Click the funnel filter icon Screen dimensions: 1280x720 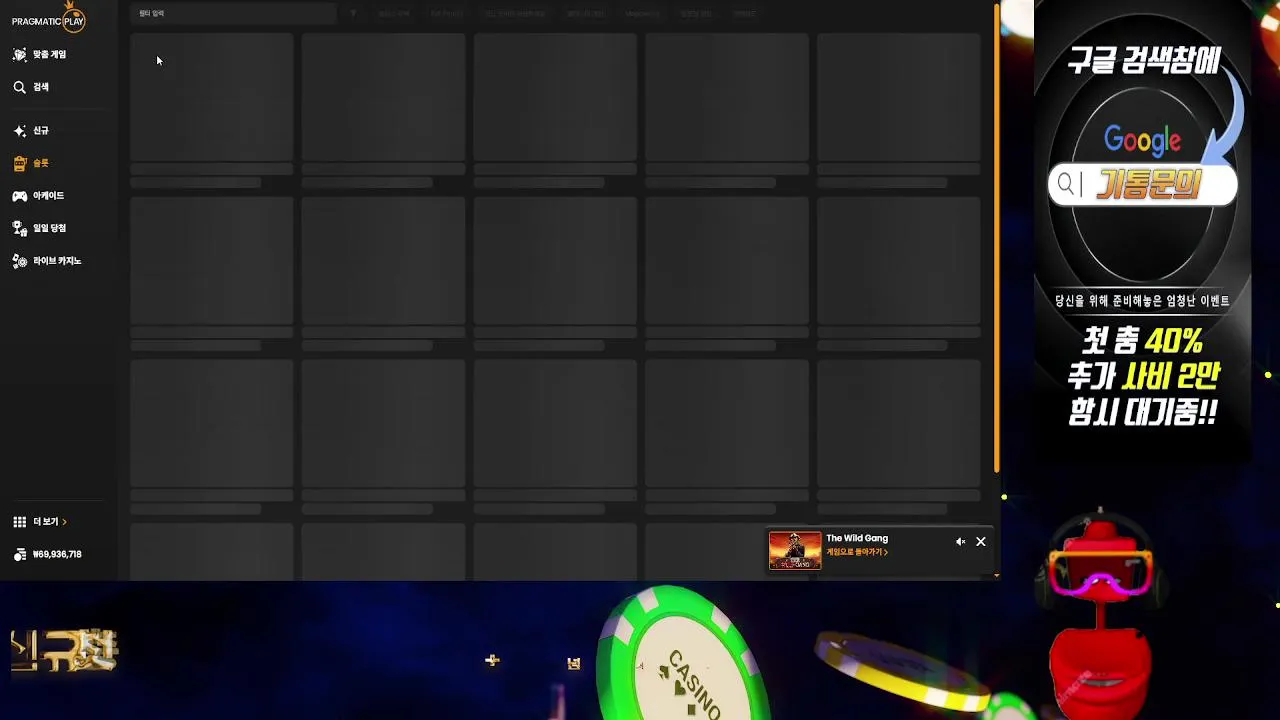(353, 13)
